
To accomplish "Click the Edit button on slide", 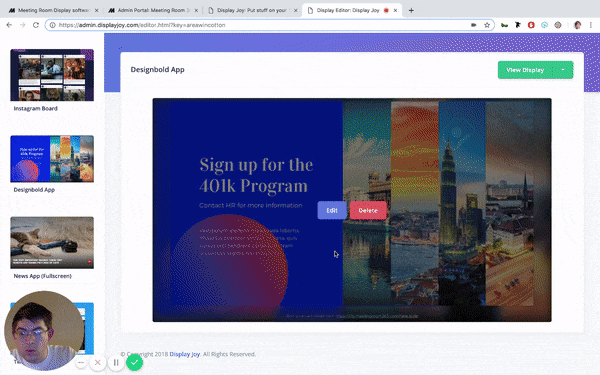I will [332, 210].
